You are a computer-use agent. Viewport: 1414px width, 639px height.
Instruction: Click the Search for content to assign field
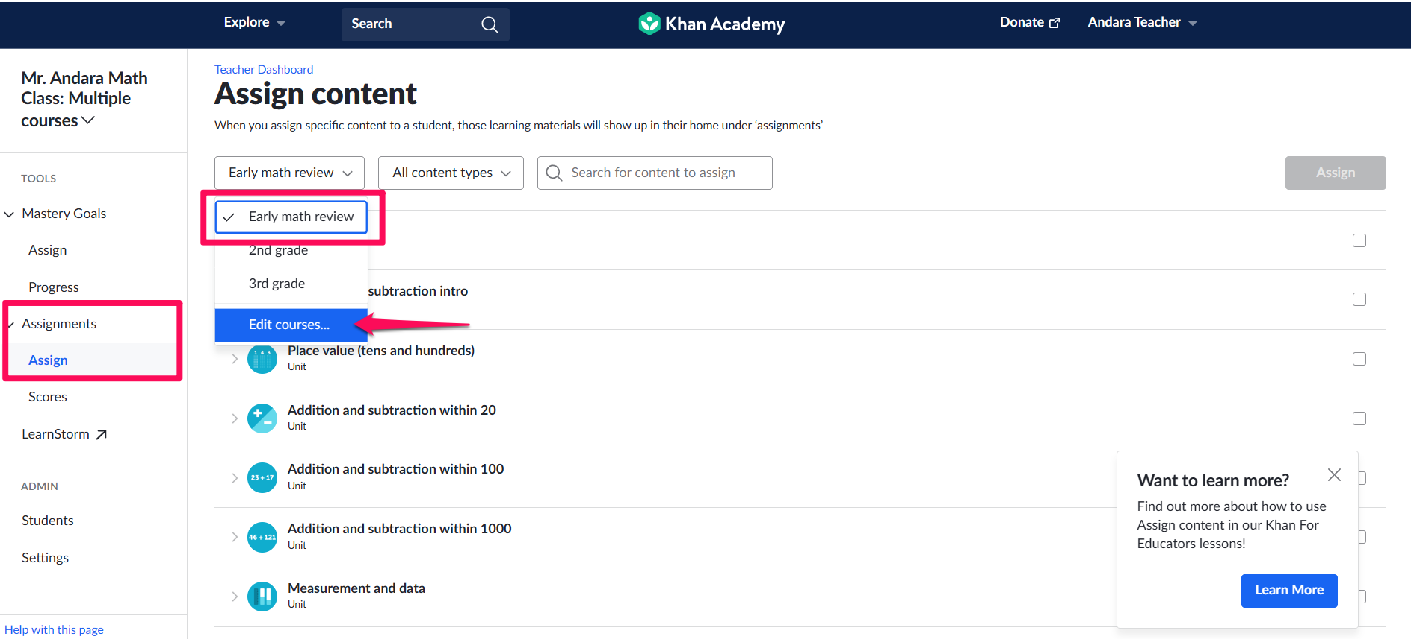point(655,173)
